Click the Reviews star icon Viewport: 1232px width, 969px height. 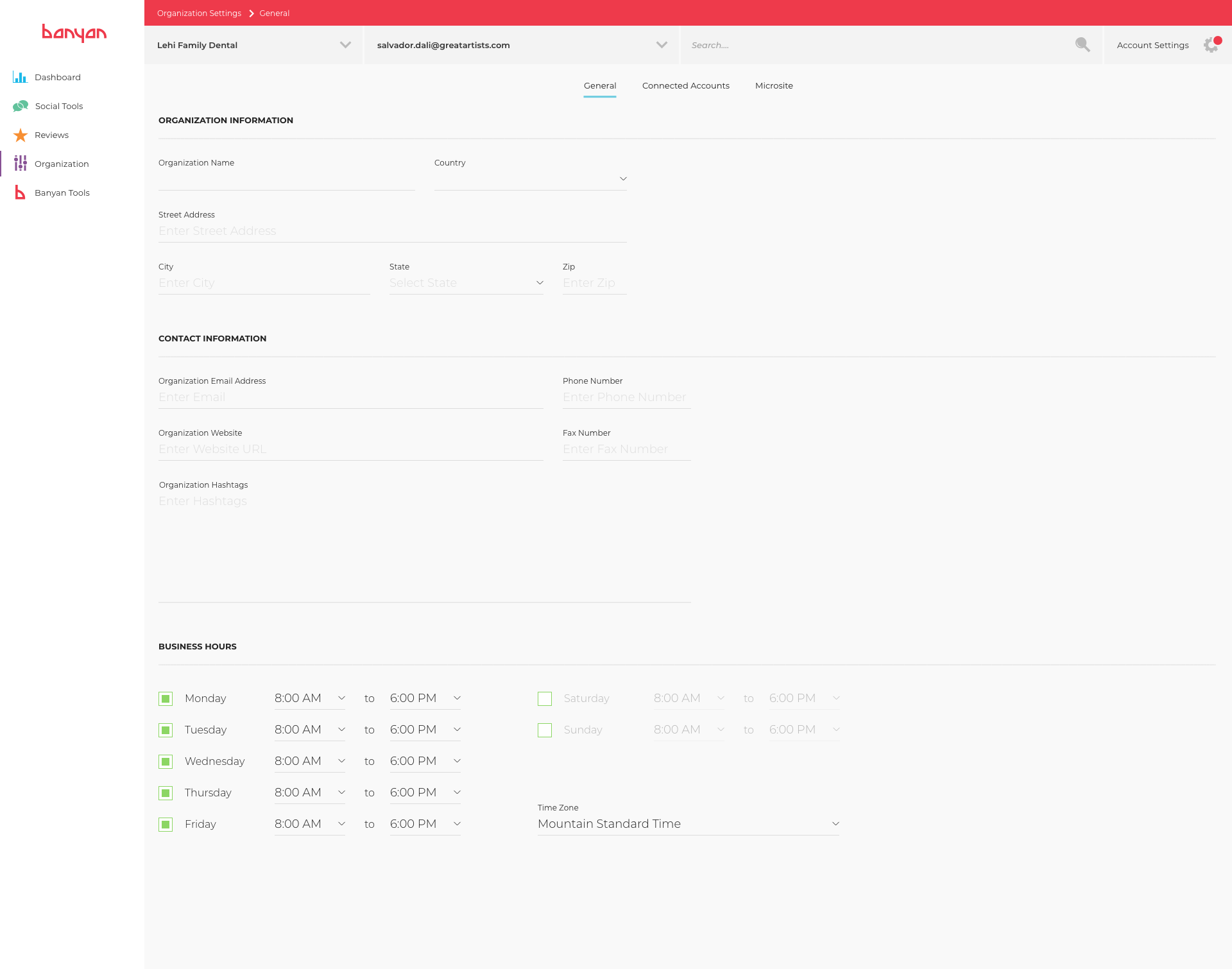pos(21,135)
